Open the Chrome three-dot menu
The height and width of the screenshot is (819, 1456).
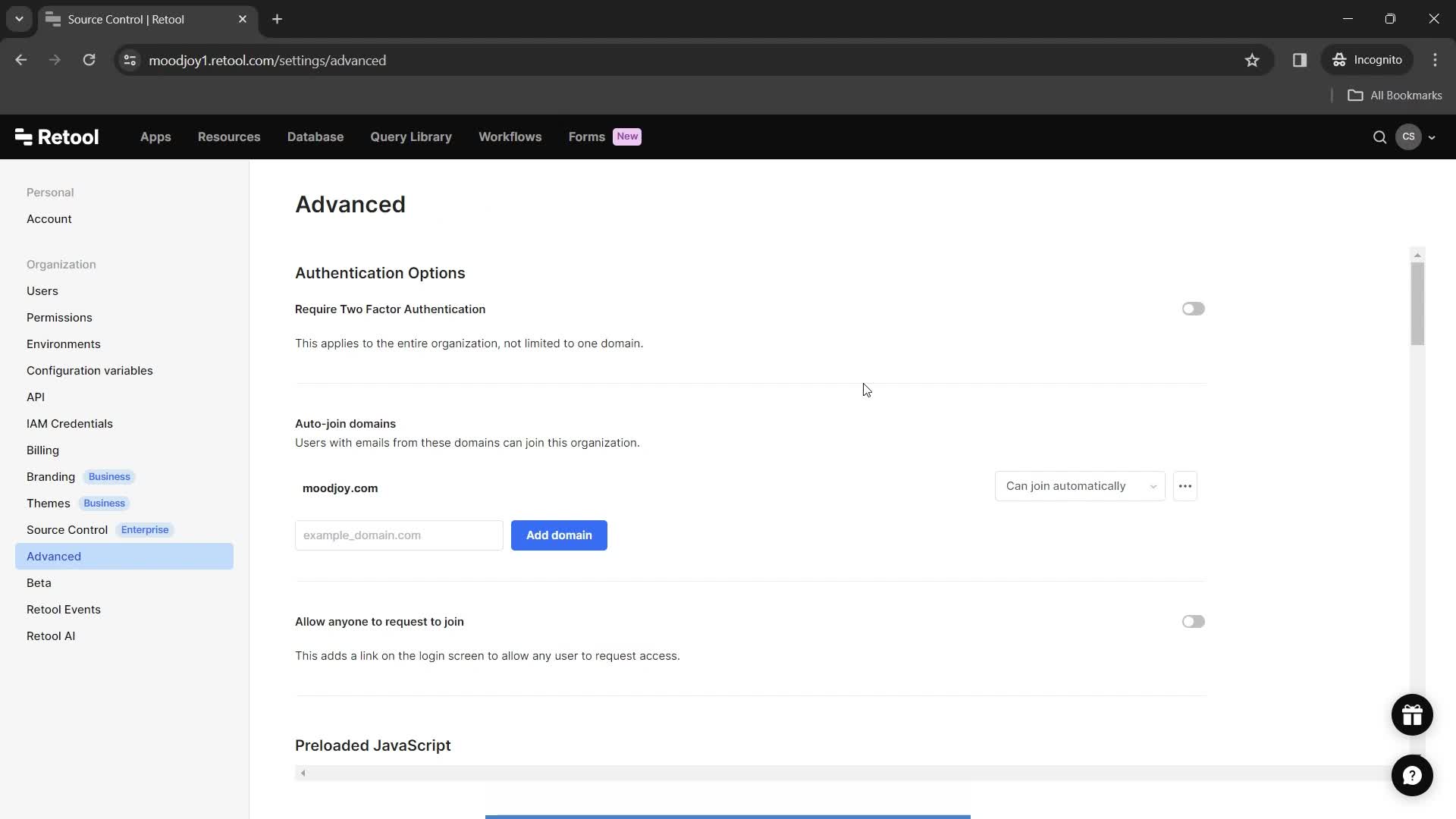1435,60
